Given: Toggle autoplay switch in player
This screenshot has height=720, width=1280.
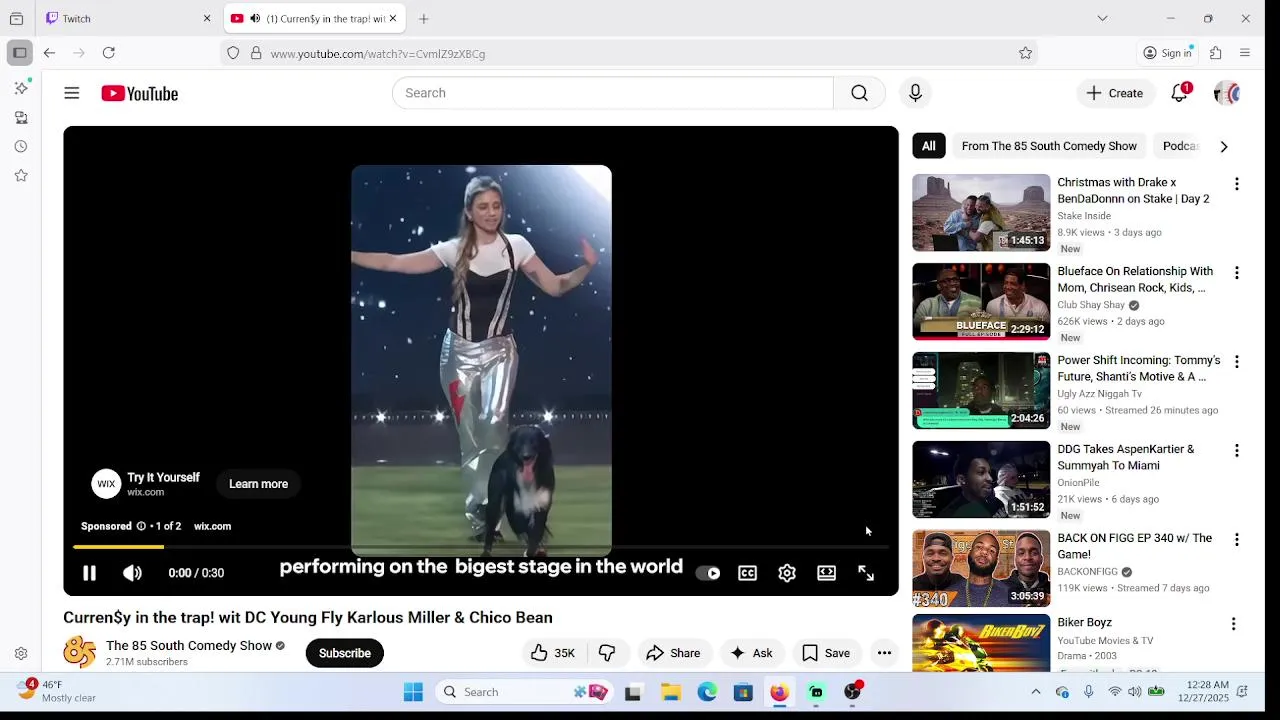Looking at the screenshot, I should [708, 573].
